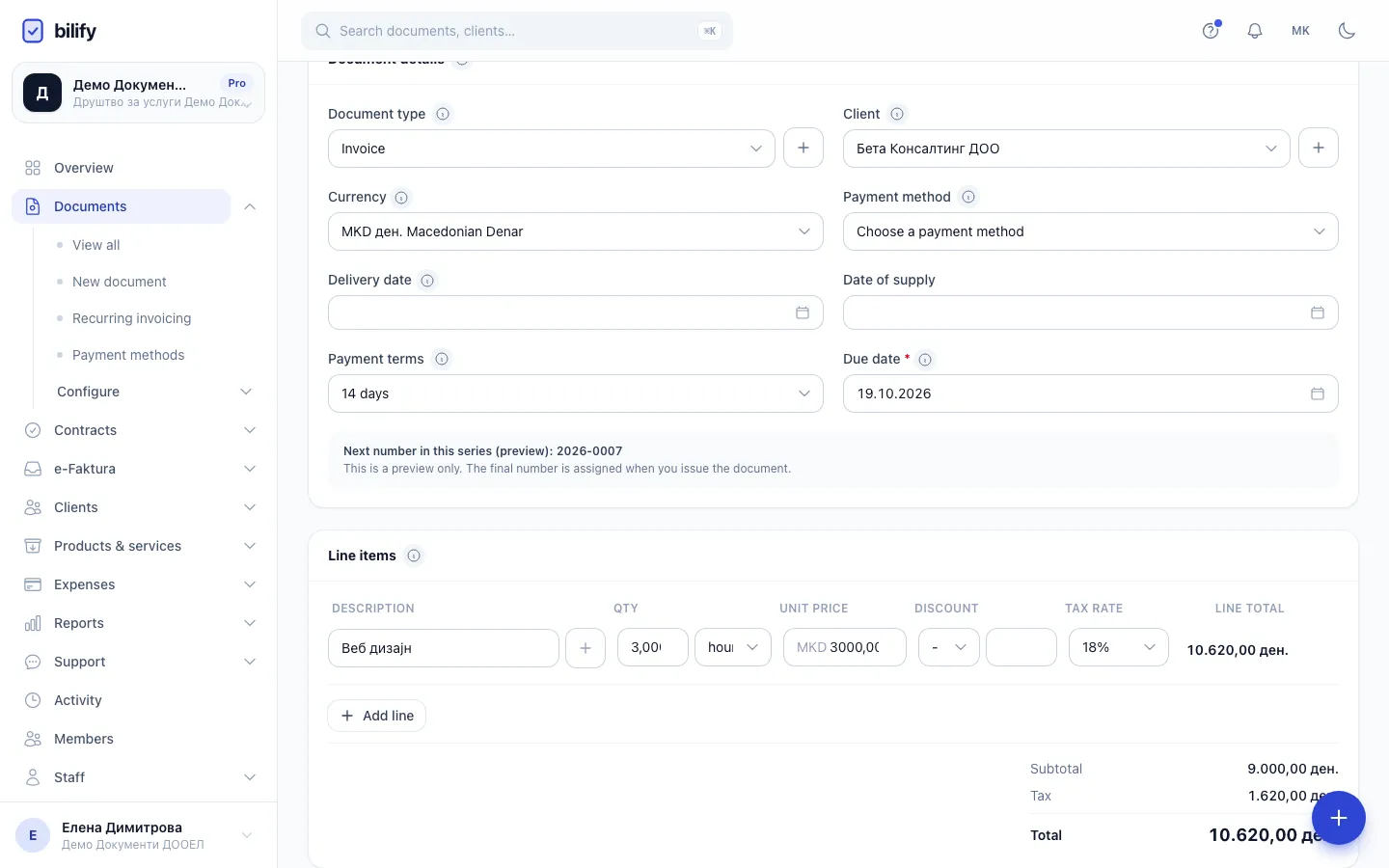Viewport: 1389px width, 868px height.
Task: Collapse the Documents sidebar section
Action: click(250, 206)
